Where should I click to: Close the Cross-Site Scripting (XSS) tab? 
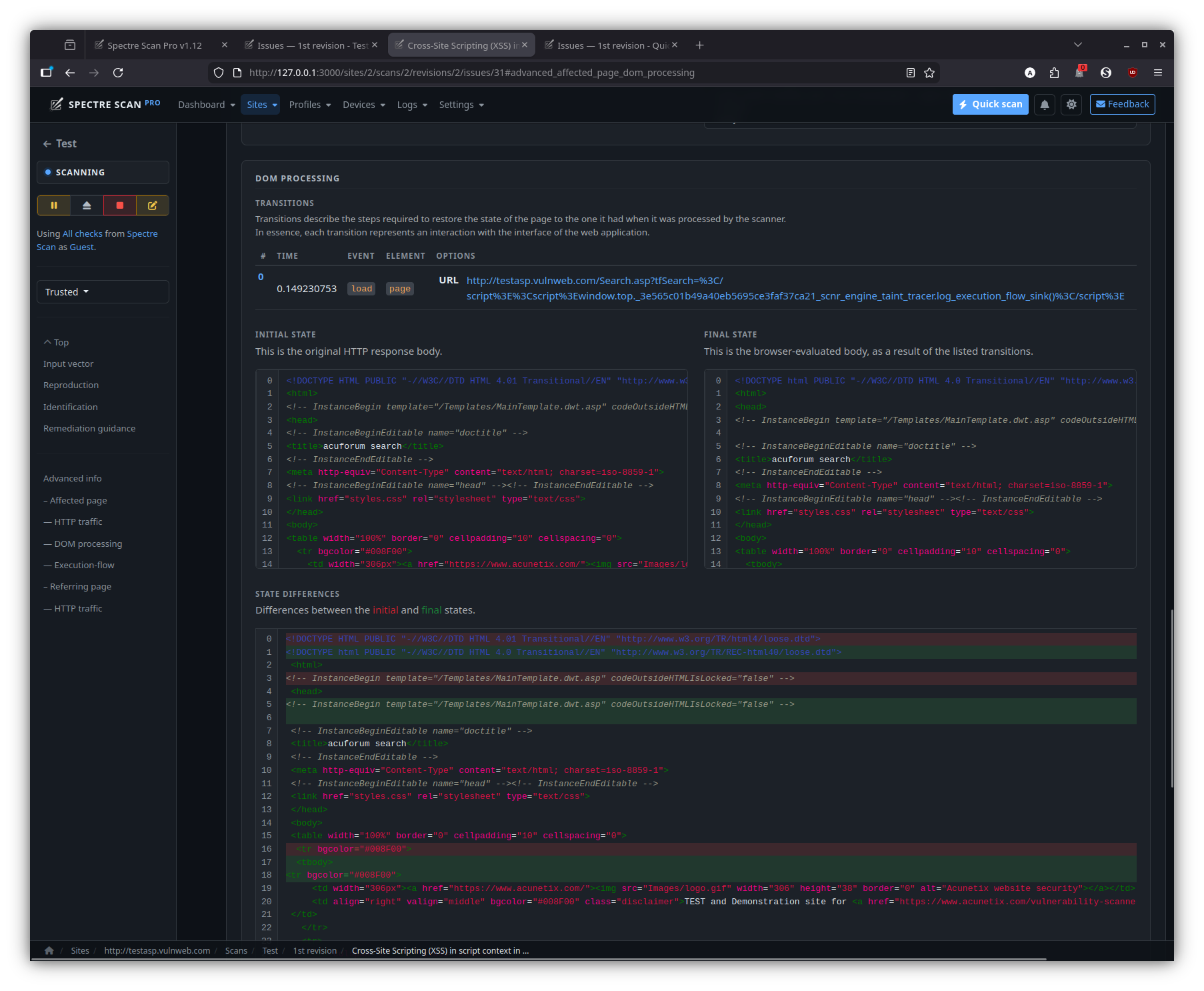pos(525,45)
